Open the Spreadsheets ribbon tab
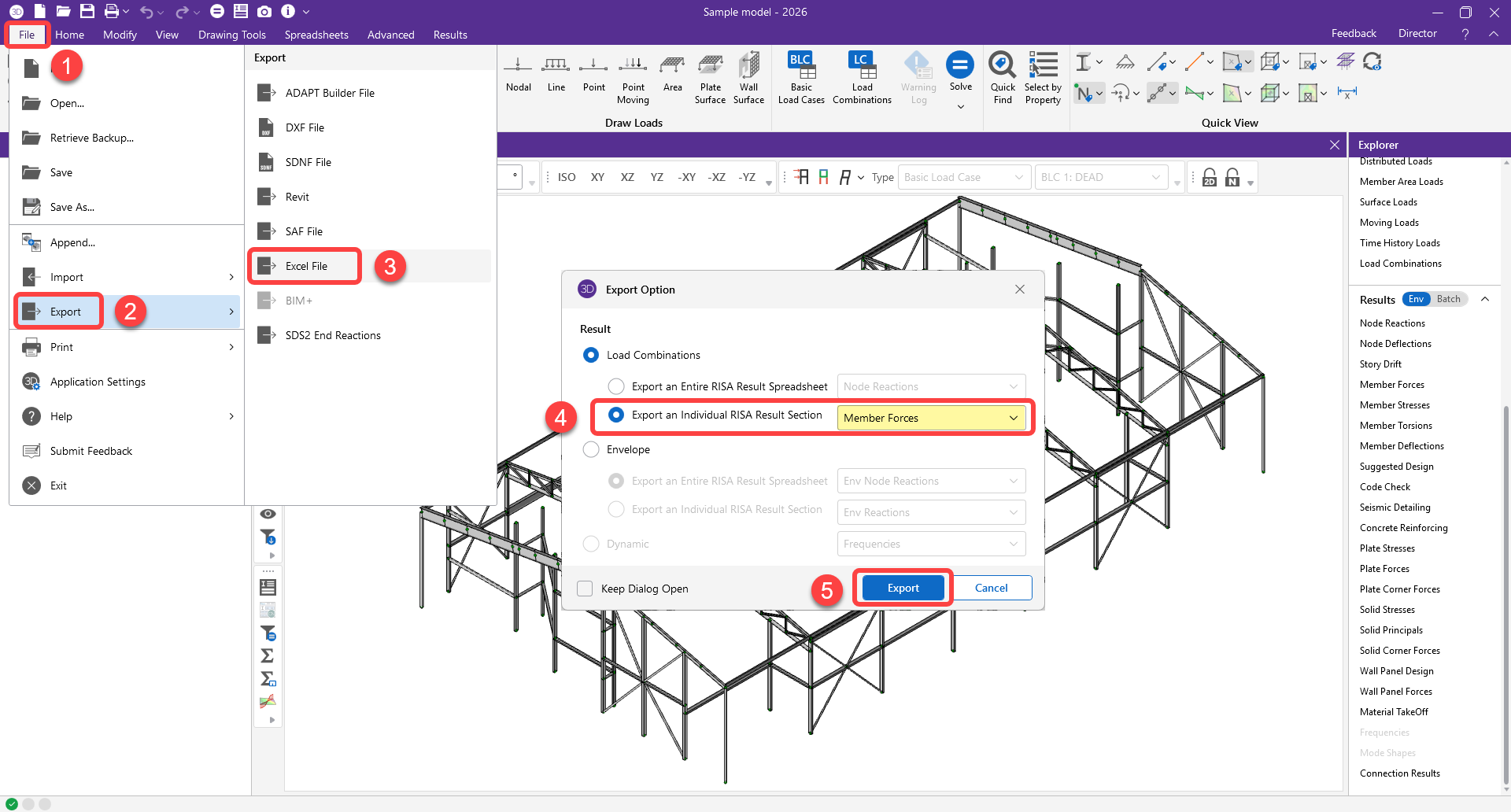The height and width of the screenshot is (812, 1511). pos(316,35)
